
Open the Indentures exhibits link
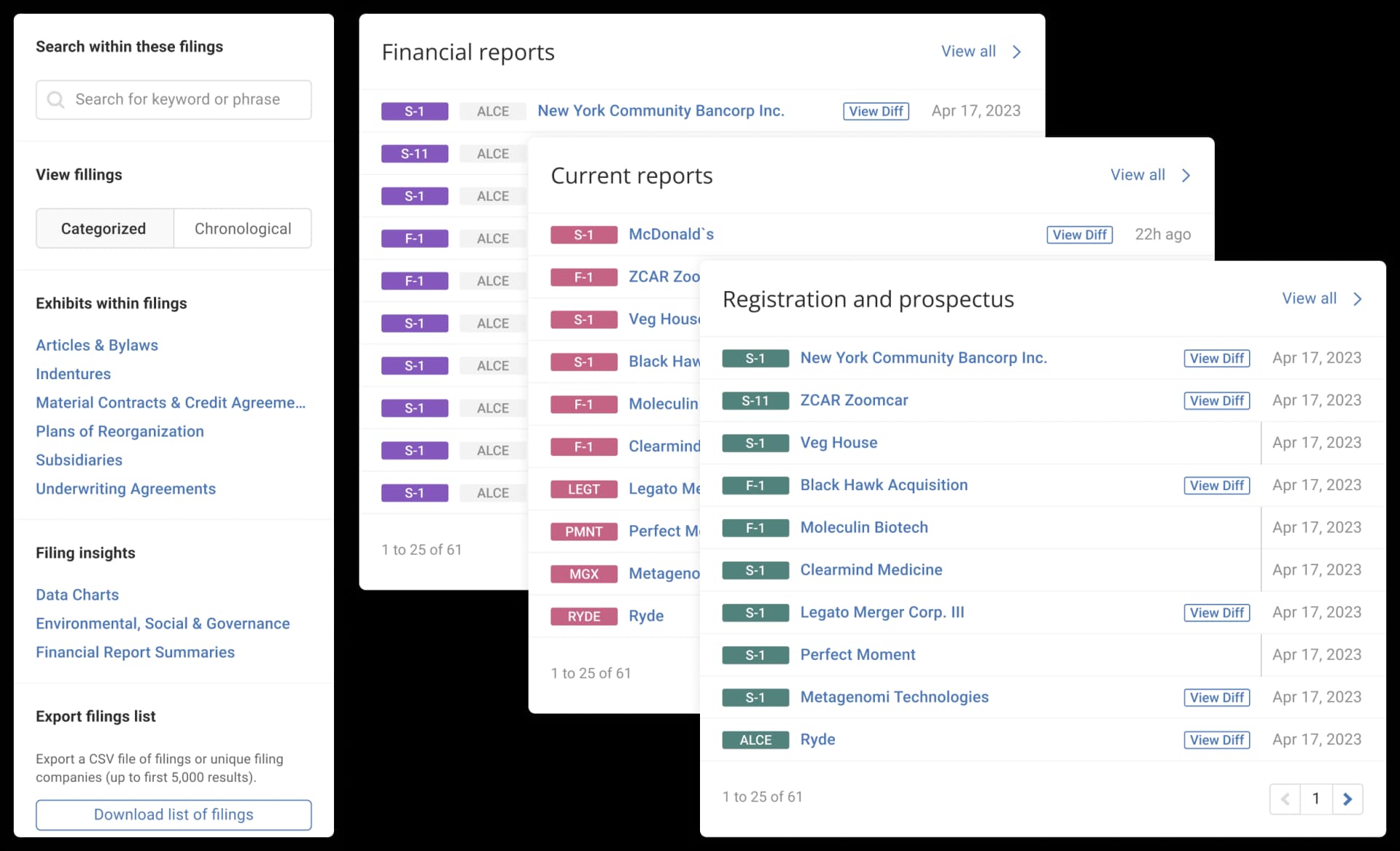[74, 373]
